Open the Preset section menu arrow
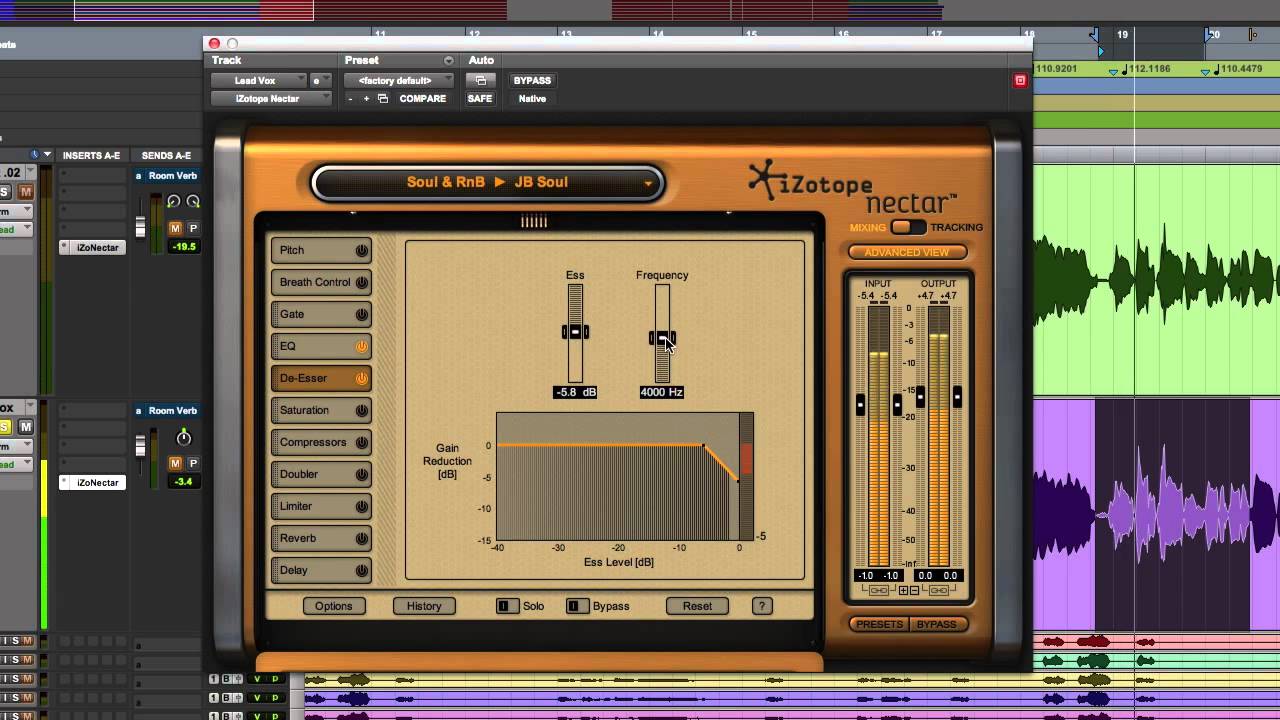This screenshot has height=720, width=1280. coord(448,61)
